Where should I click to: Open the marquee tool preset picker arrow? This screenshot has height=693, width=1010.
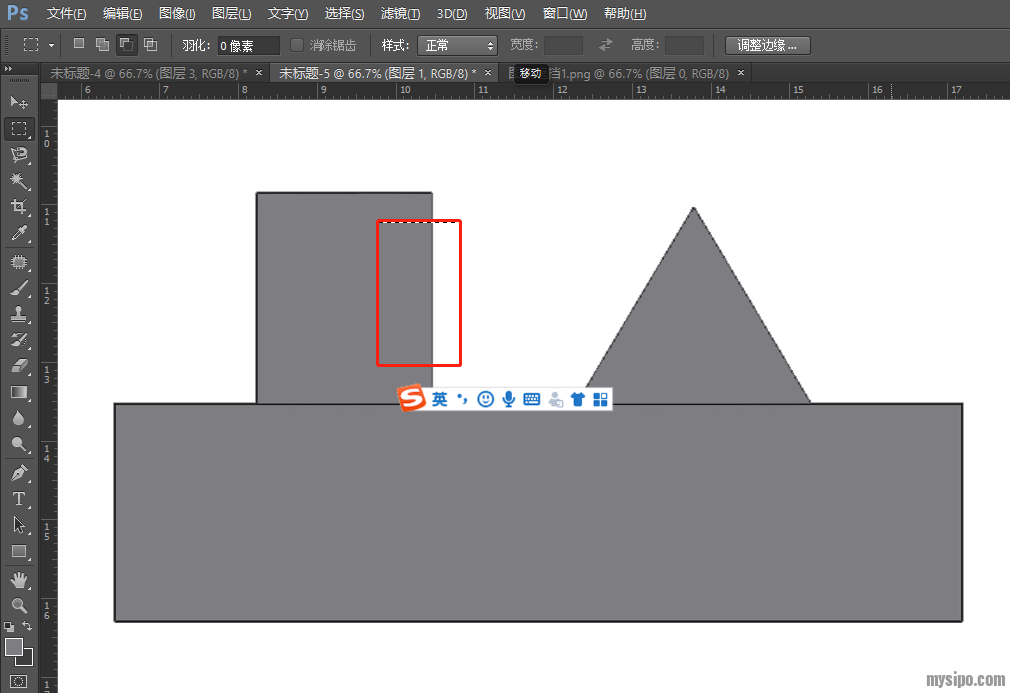point(51,45)
